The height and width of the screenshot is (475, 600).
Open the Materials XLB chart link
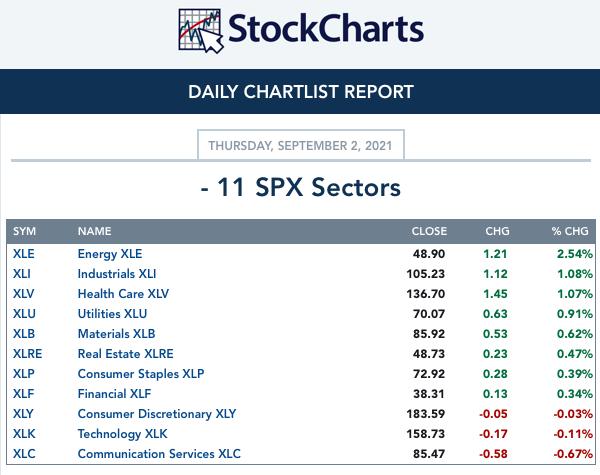coord(116,334)
